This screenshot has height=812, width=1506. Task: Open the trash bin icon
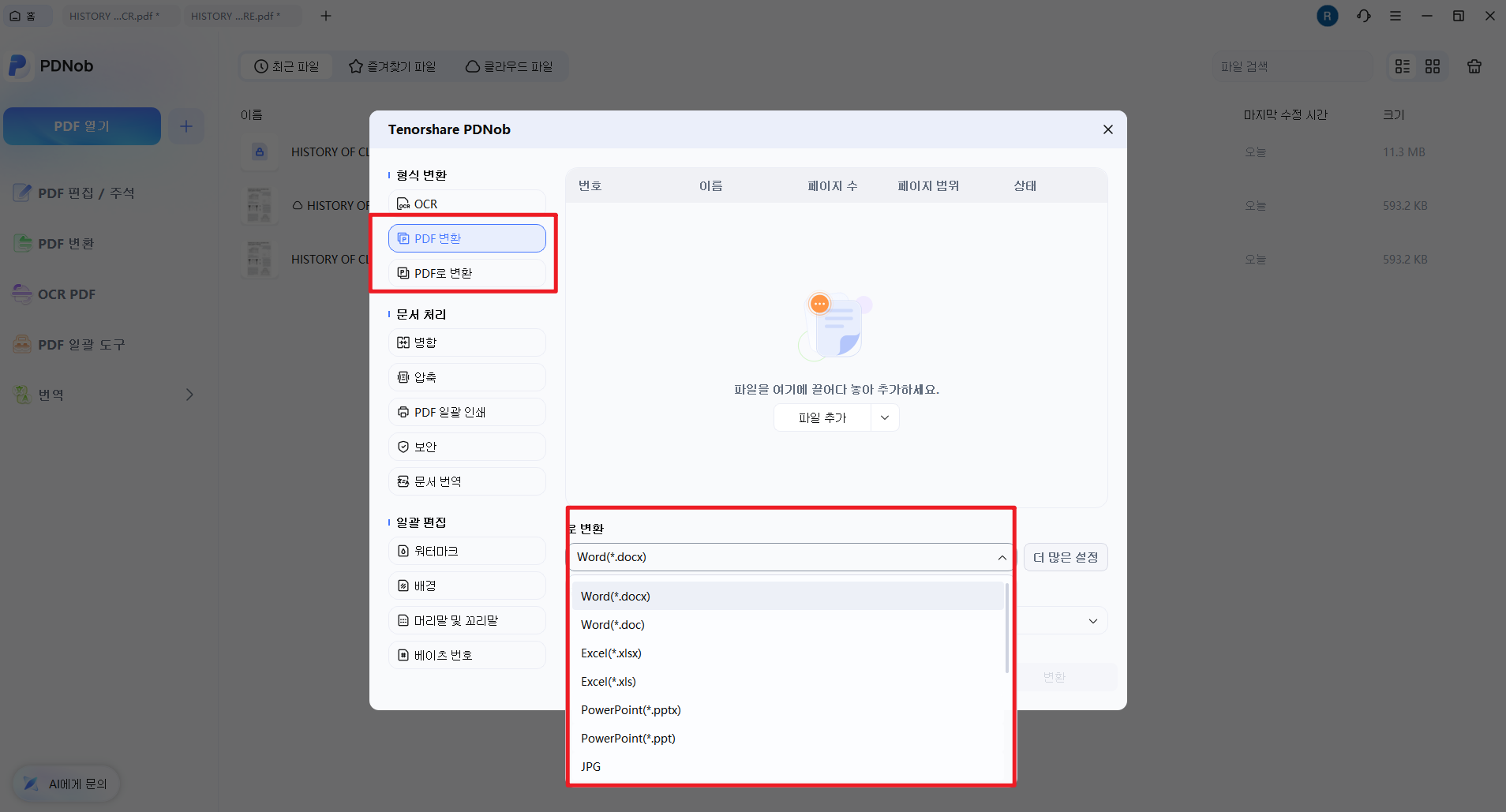pyautogui.click(x=1474, y=66)
